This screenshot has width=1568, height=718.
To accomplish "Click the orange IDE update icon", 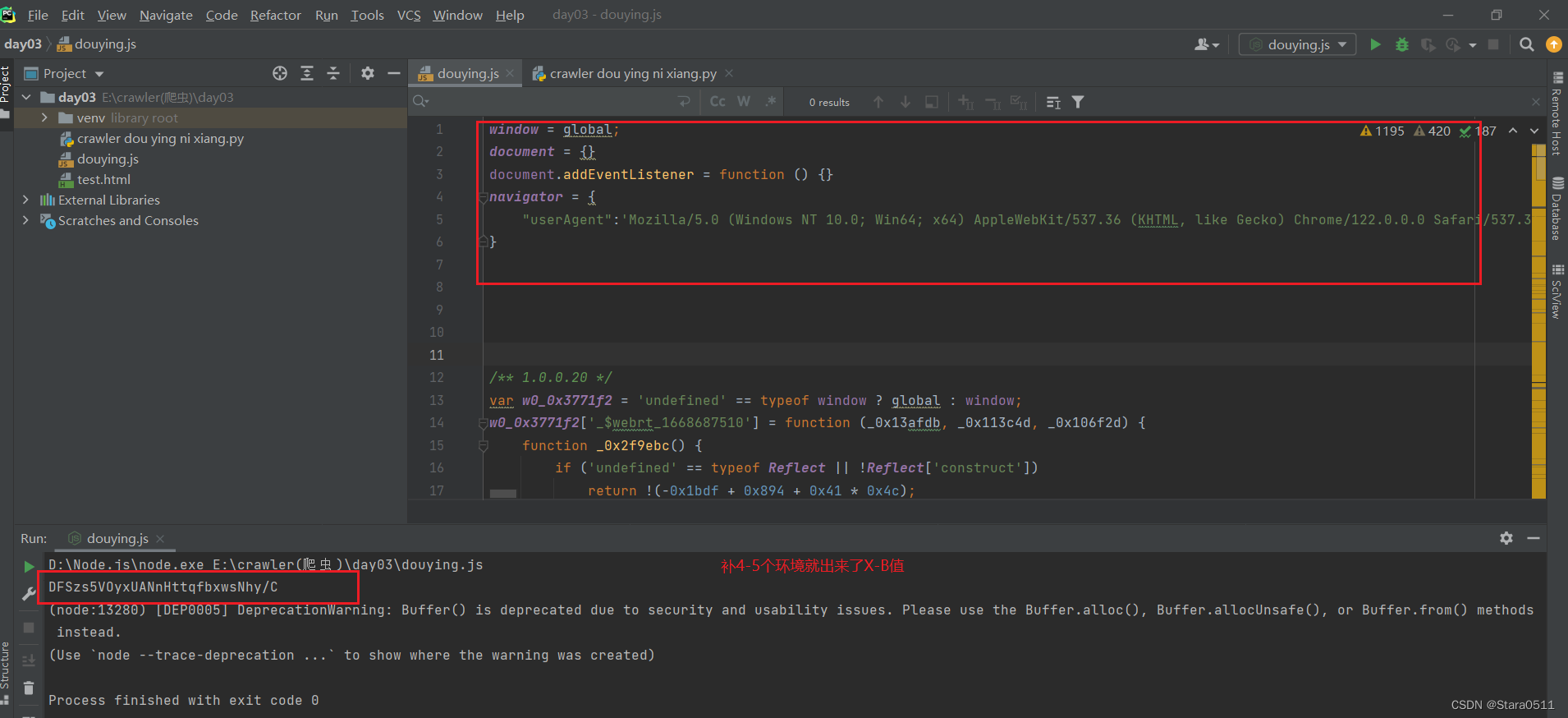I will (1553, 44).
